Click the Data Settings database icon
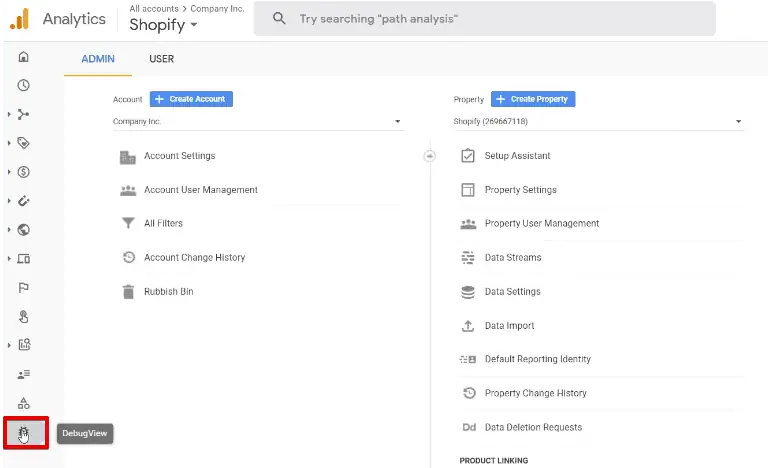This screenshot has height=468, width=768. [x=468, y=292]
